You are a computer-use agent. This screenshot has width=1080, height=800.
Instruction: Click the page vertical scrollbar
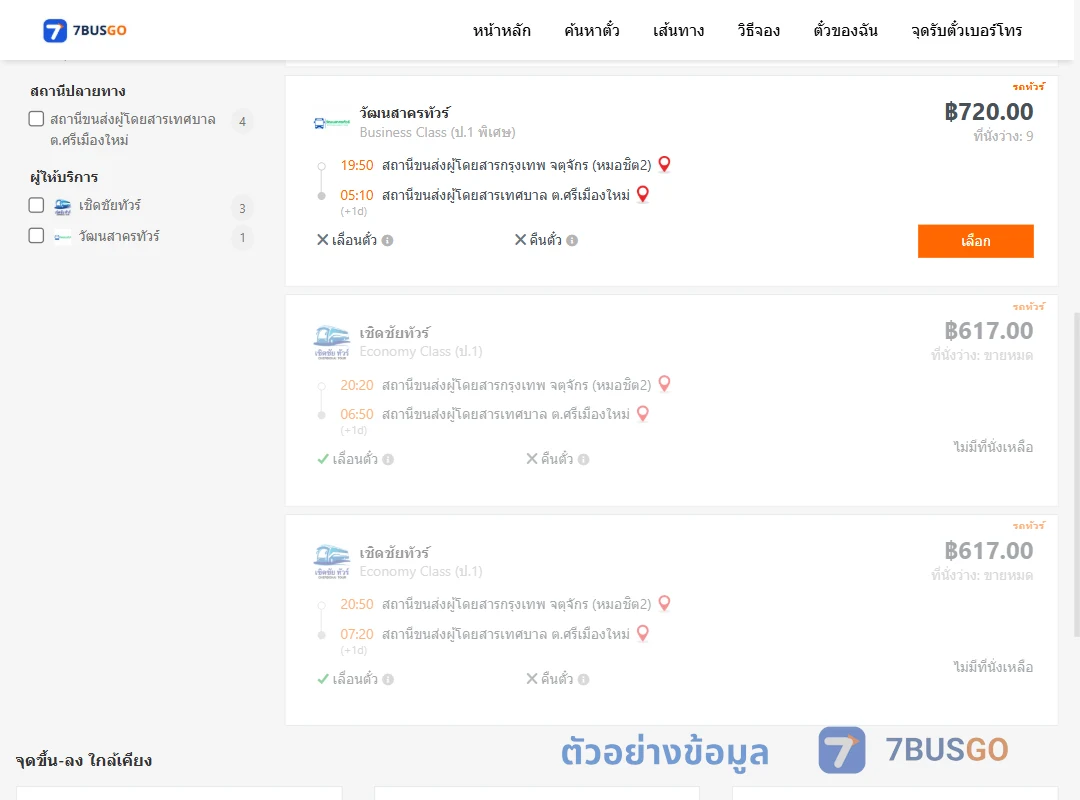coord(1076,475)
